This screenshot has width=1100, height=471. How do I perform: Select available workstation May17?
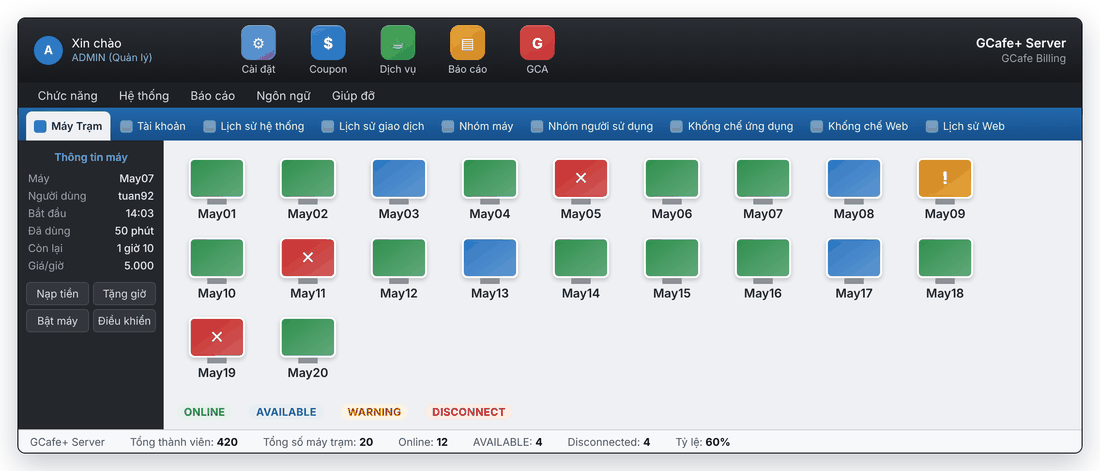point(854,268)
